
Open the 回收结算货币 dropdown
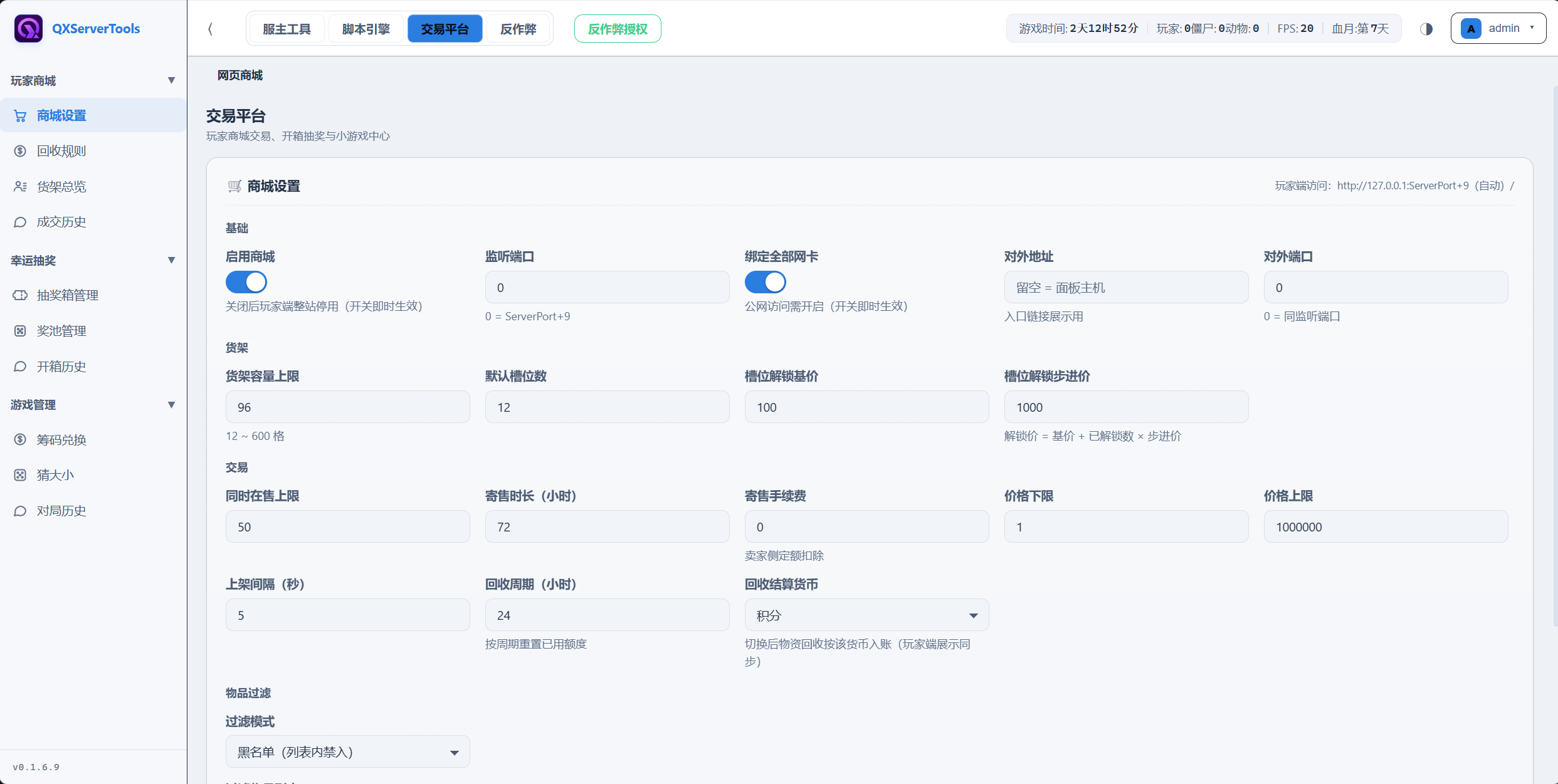coord(866,615)
